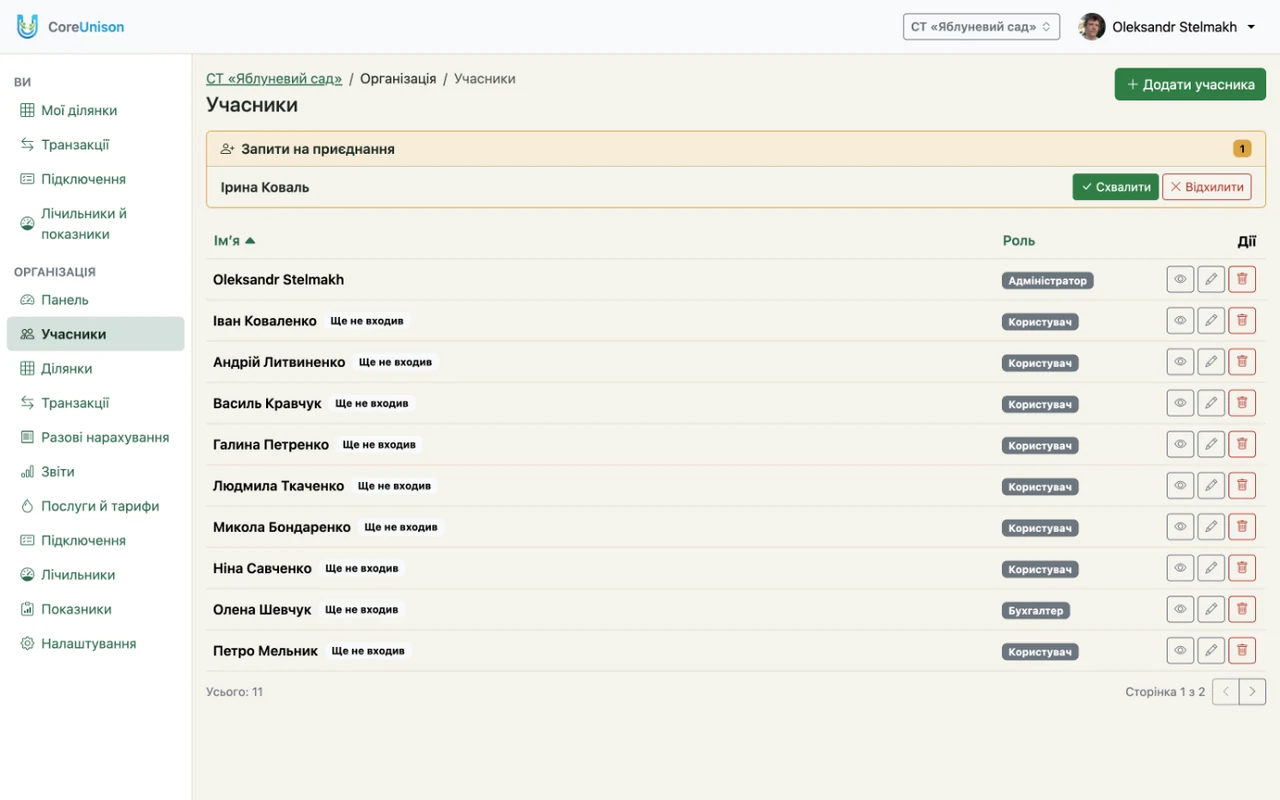The image size is (1280, 800).
Task: Delete participant Іван Коваленко with trash icon
Action: tap(1242, 321)
